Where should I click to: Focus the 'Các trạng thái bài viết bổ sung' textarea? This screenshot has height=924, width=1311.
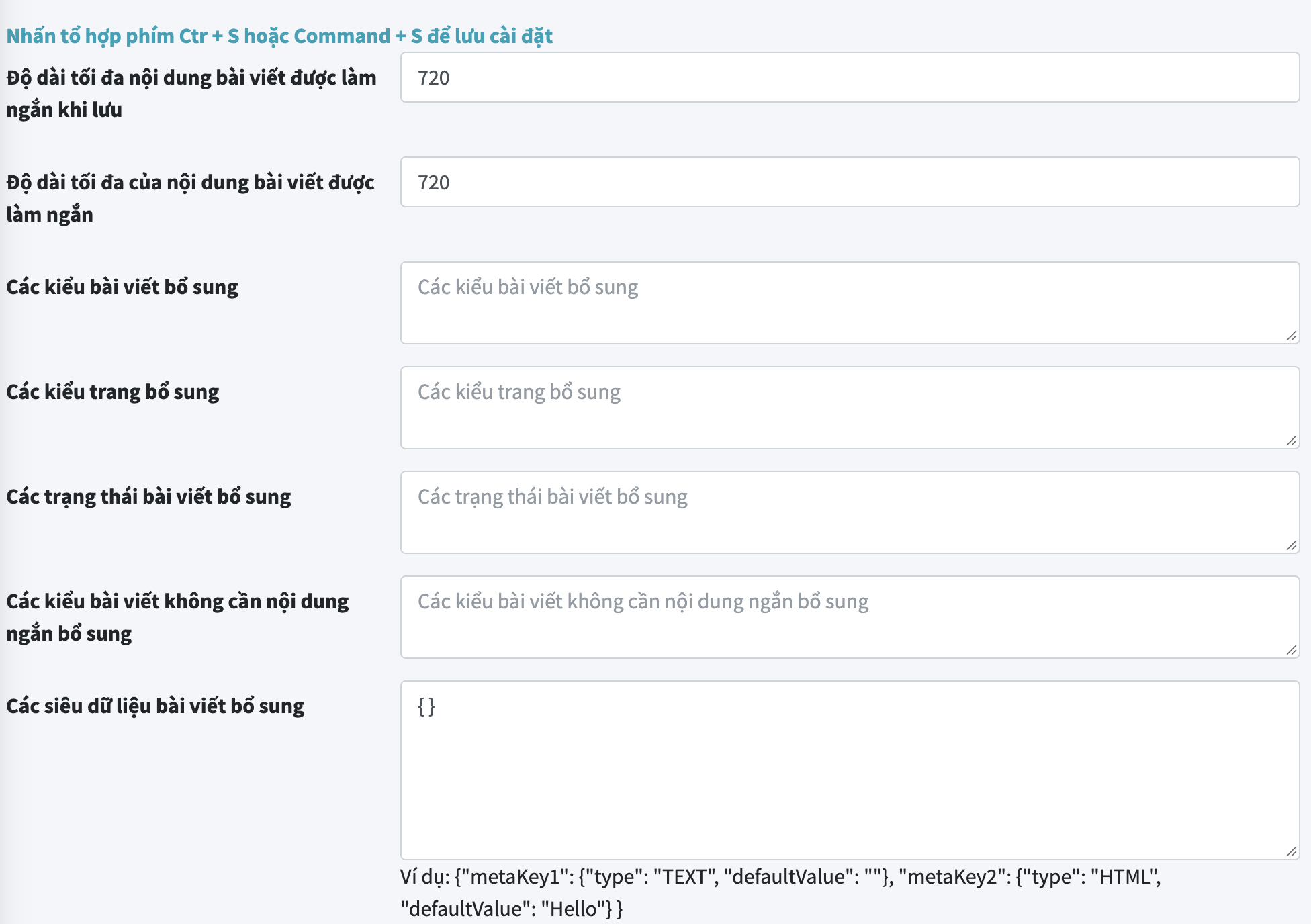(x=850, y=512)
